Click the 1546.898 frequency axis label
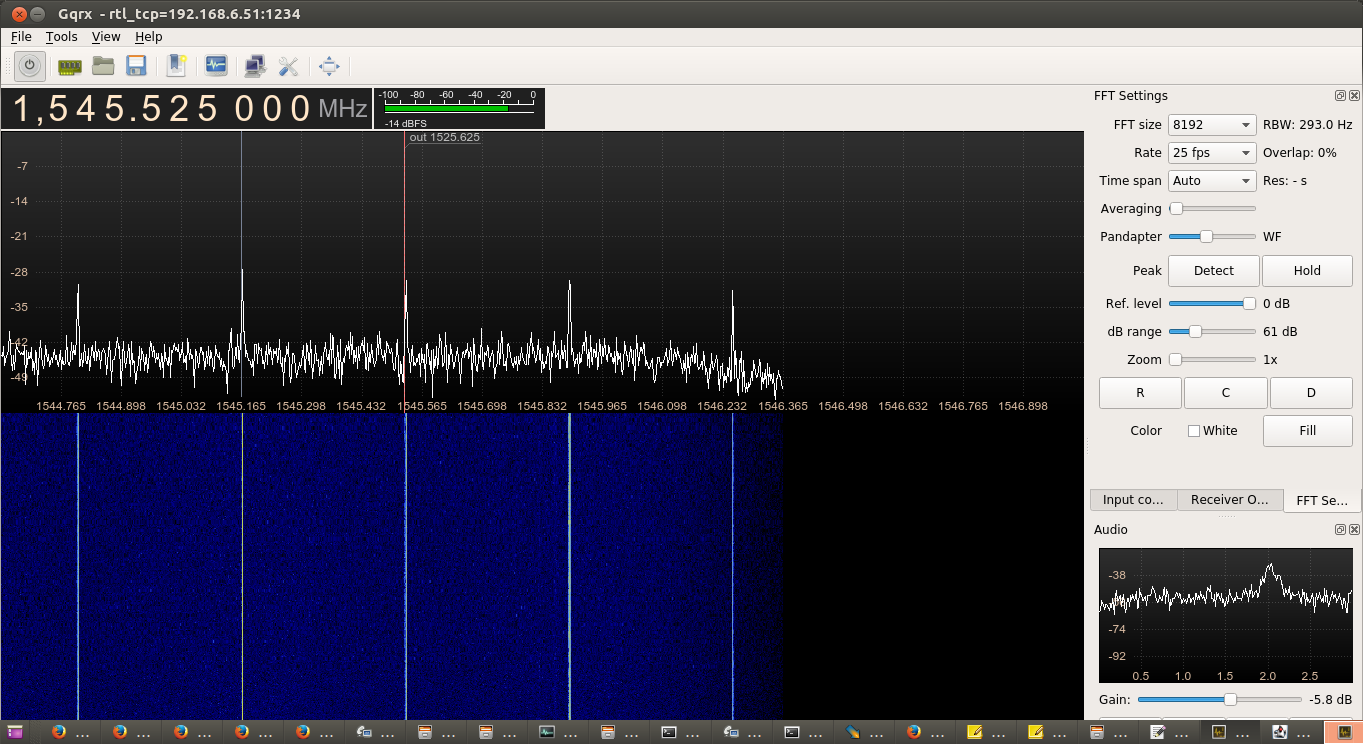Image resolution: width=1363 pixels, height=744 pixels. pos(1023,406)
